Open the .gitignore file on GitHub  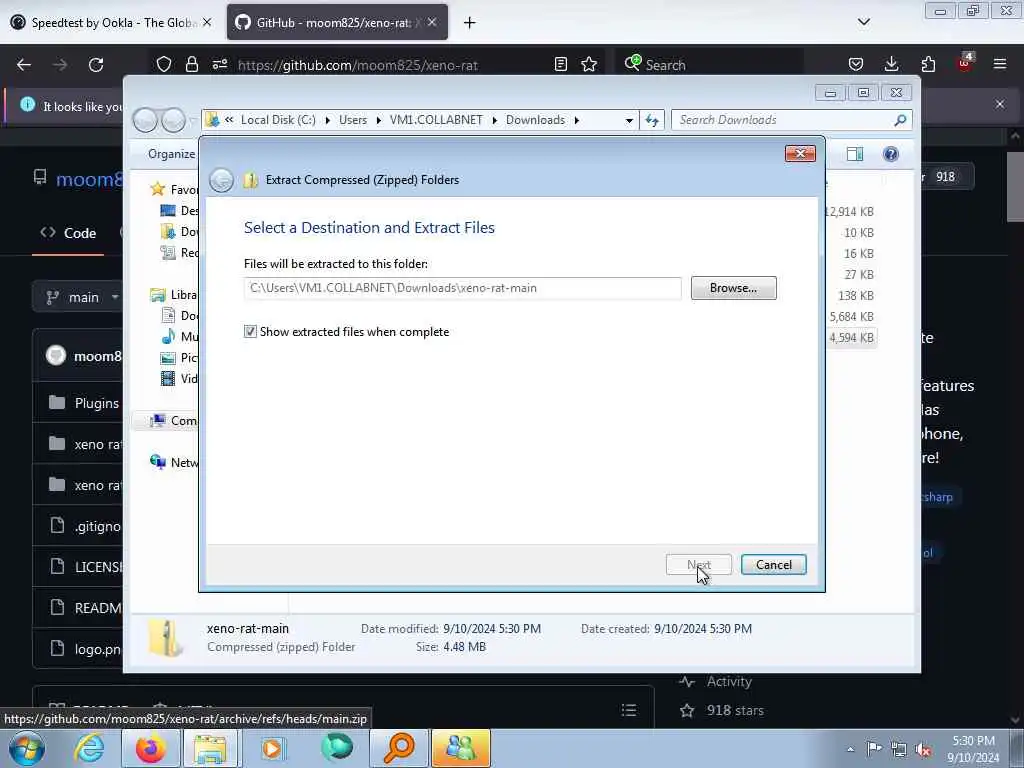(97, 526)
